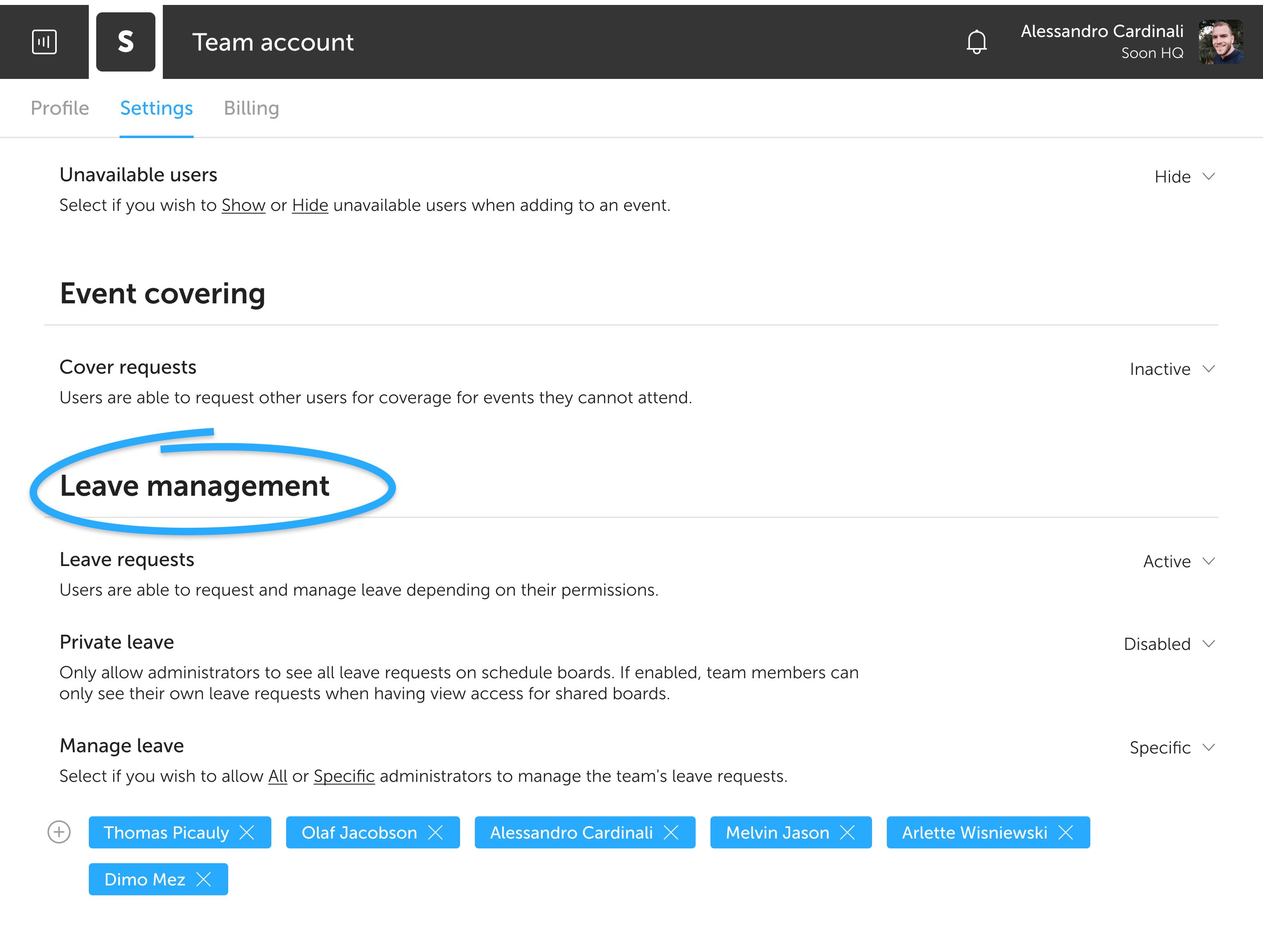Click the Specific link in Manage leave
The image size is (1263, 952).
point(344,776)
